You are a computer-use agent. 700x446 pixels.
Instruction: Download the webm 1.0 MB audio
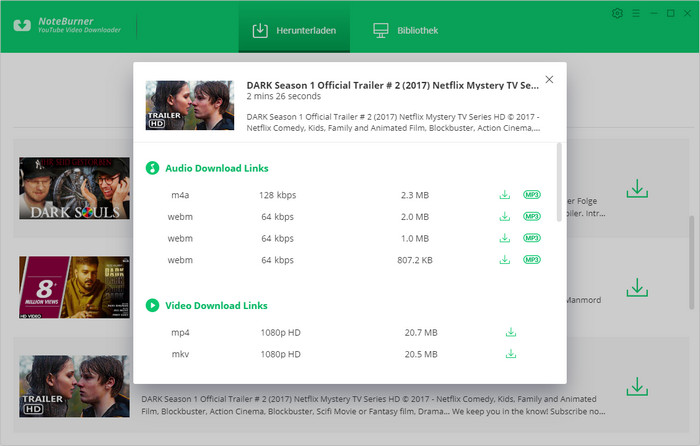[x=504, y=238]
